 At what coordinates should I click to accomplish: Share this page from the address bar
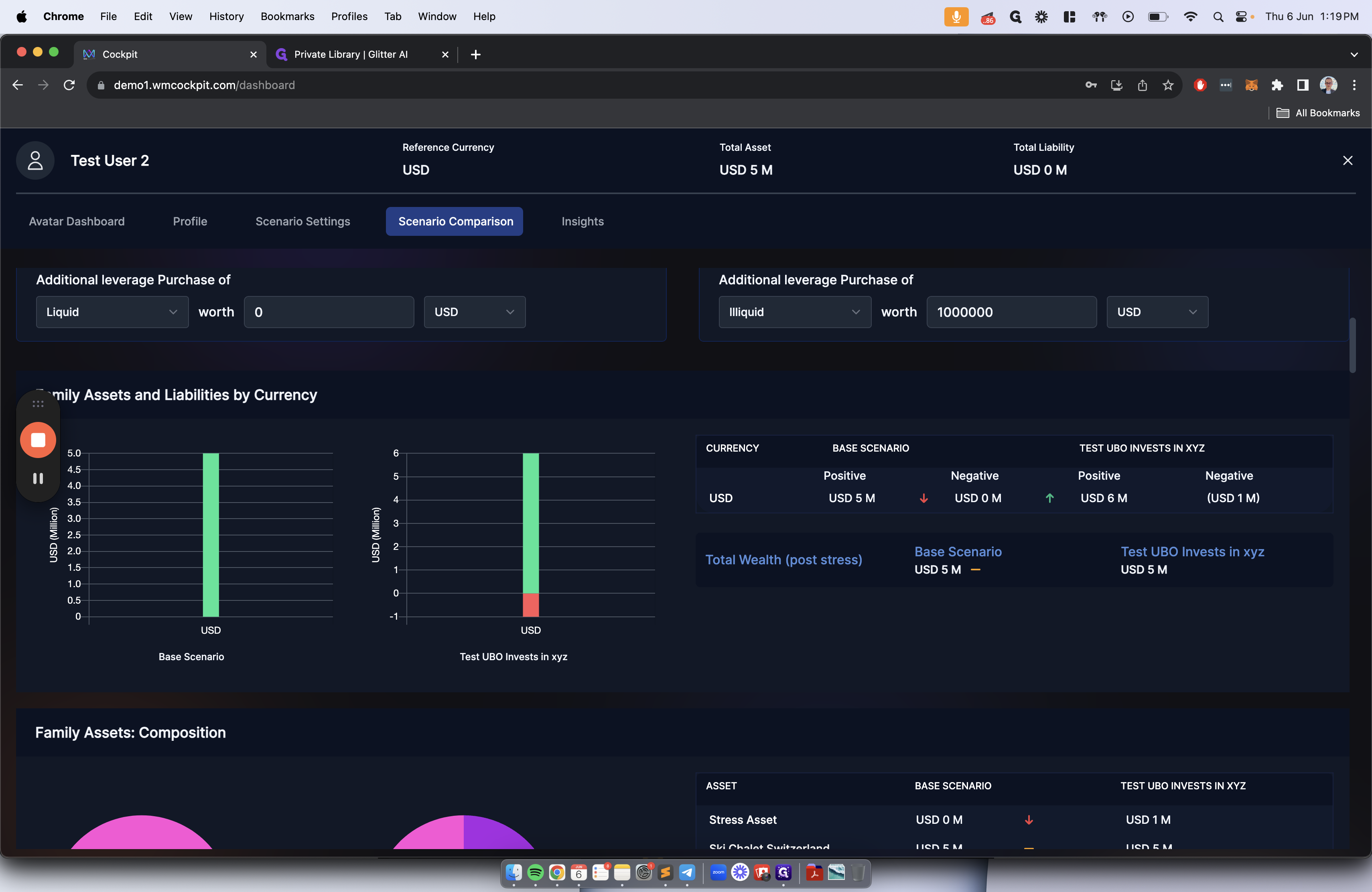point(1142,85)
